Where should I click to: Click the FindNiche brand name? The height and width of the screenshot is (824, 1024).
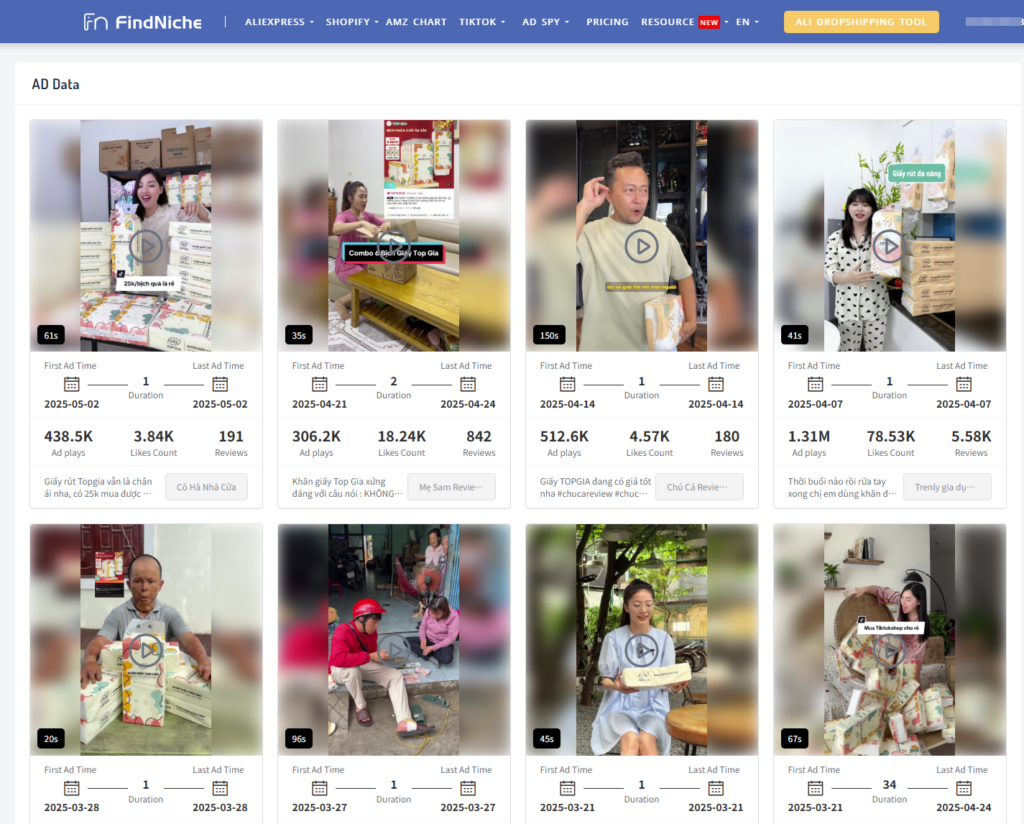[159, 23]
